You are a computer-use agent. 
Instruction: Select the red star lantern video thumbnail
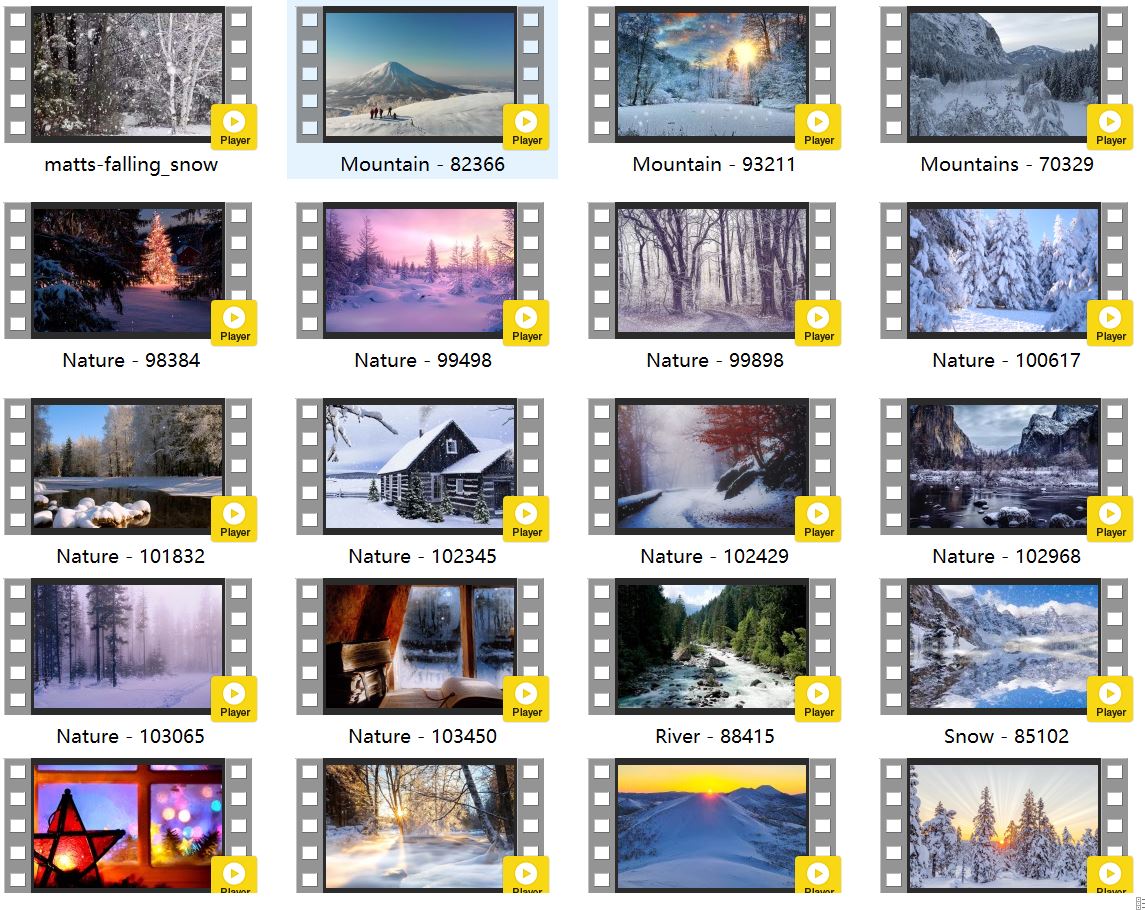tap(127, 826)
